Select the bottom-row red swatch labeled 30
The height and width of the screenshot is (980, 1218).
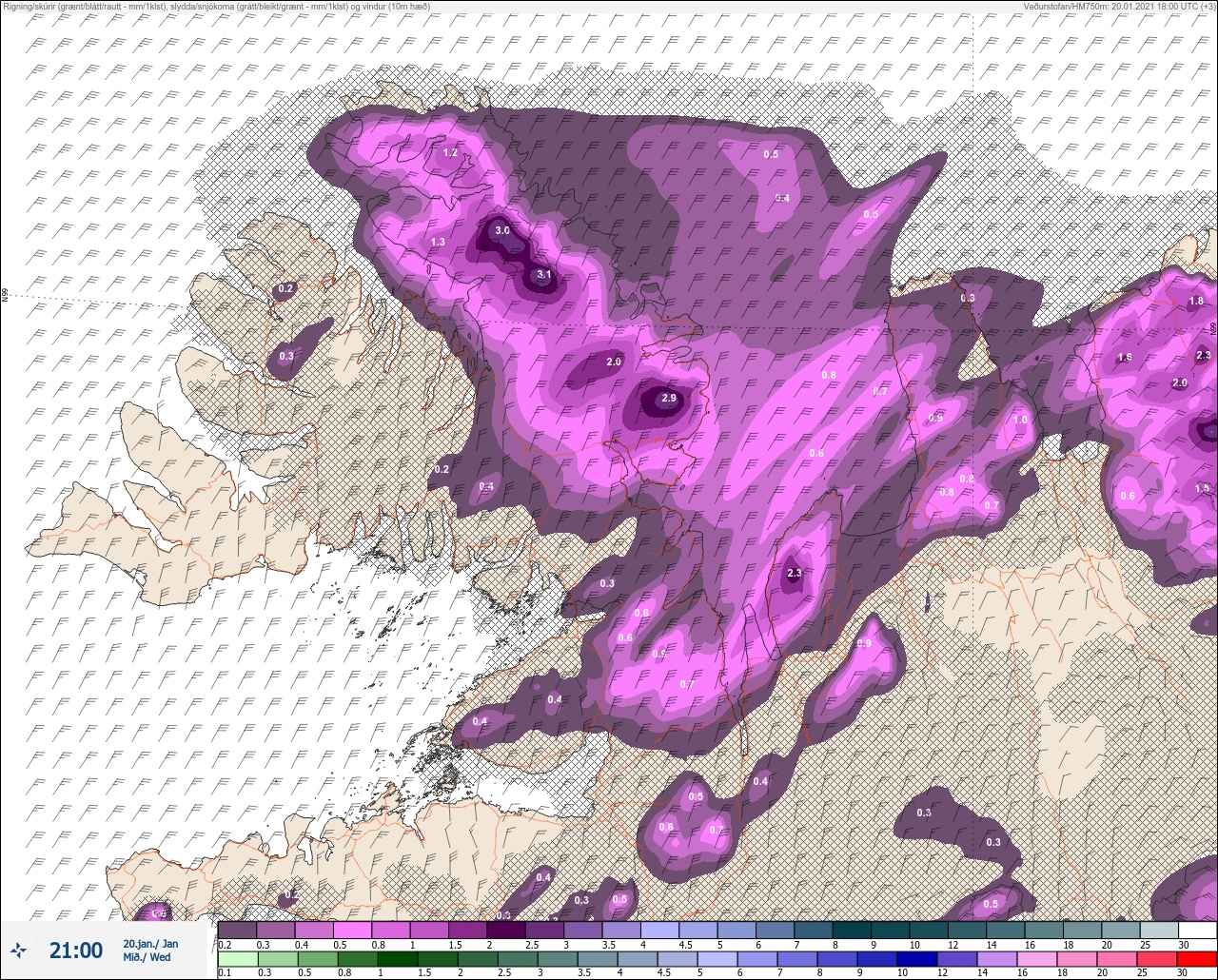pos(1197,959)
